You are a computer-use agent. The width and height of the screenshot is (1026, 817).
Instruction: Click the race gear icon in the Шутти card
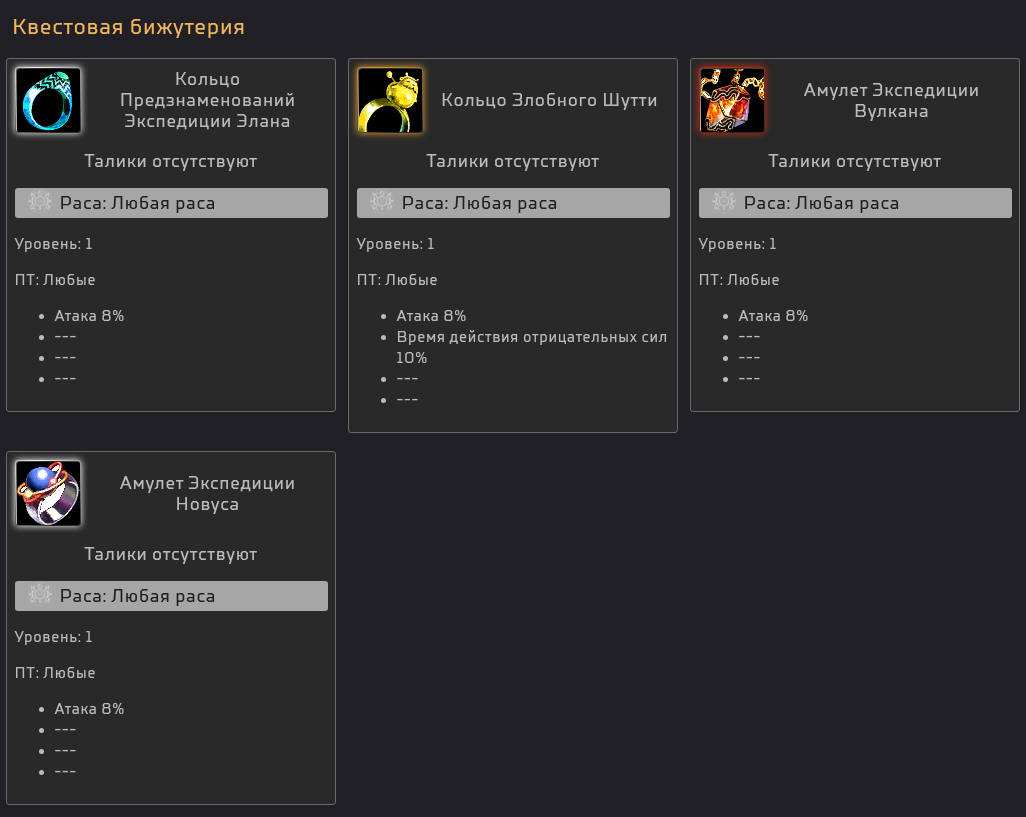[x=381, y=202]
